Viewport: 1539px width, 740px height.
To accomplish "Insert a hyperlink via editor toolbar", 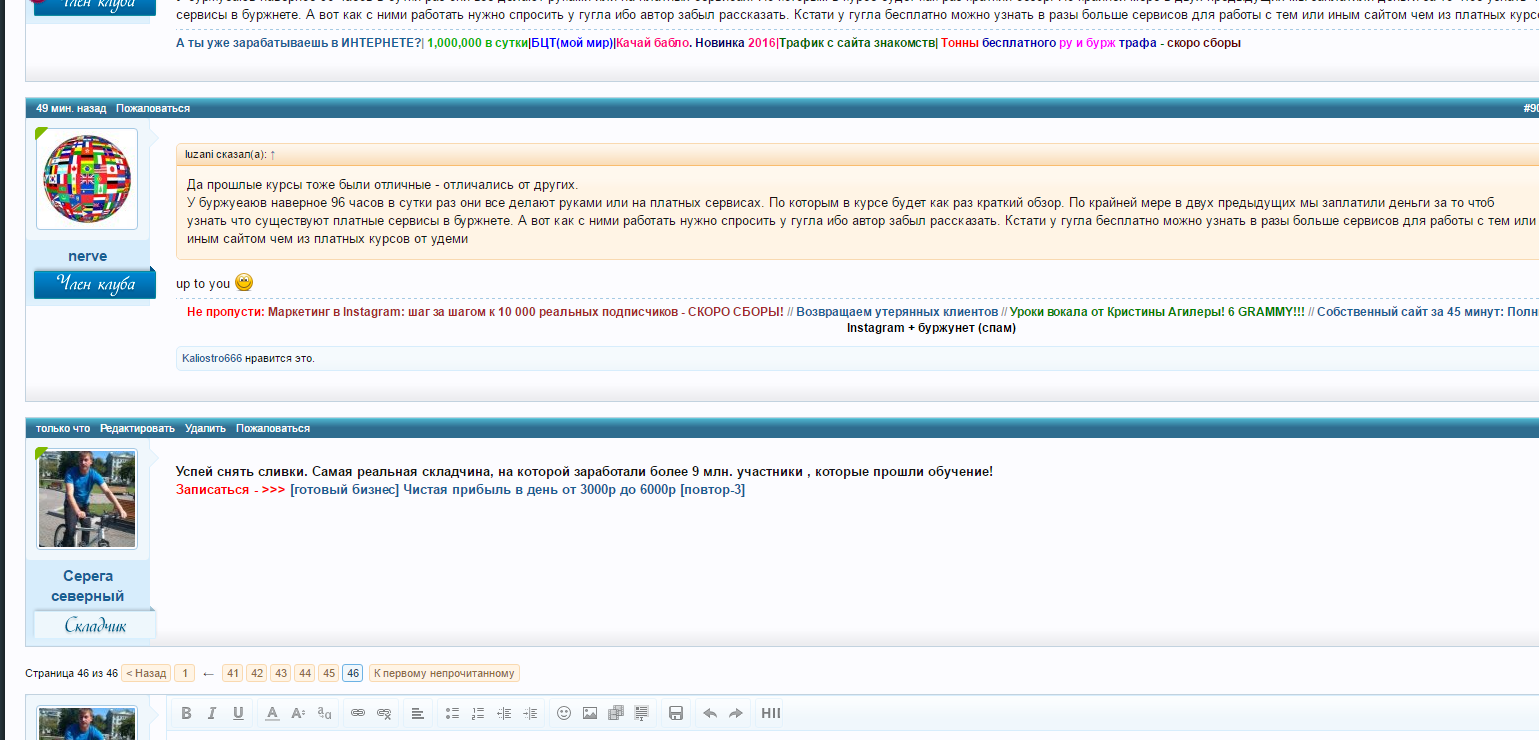I will [357, 713].
